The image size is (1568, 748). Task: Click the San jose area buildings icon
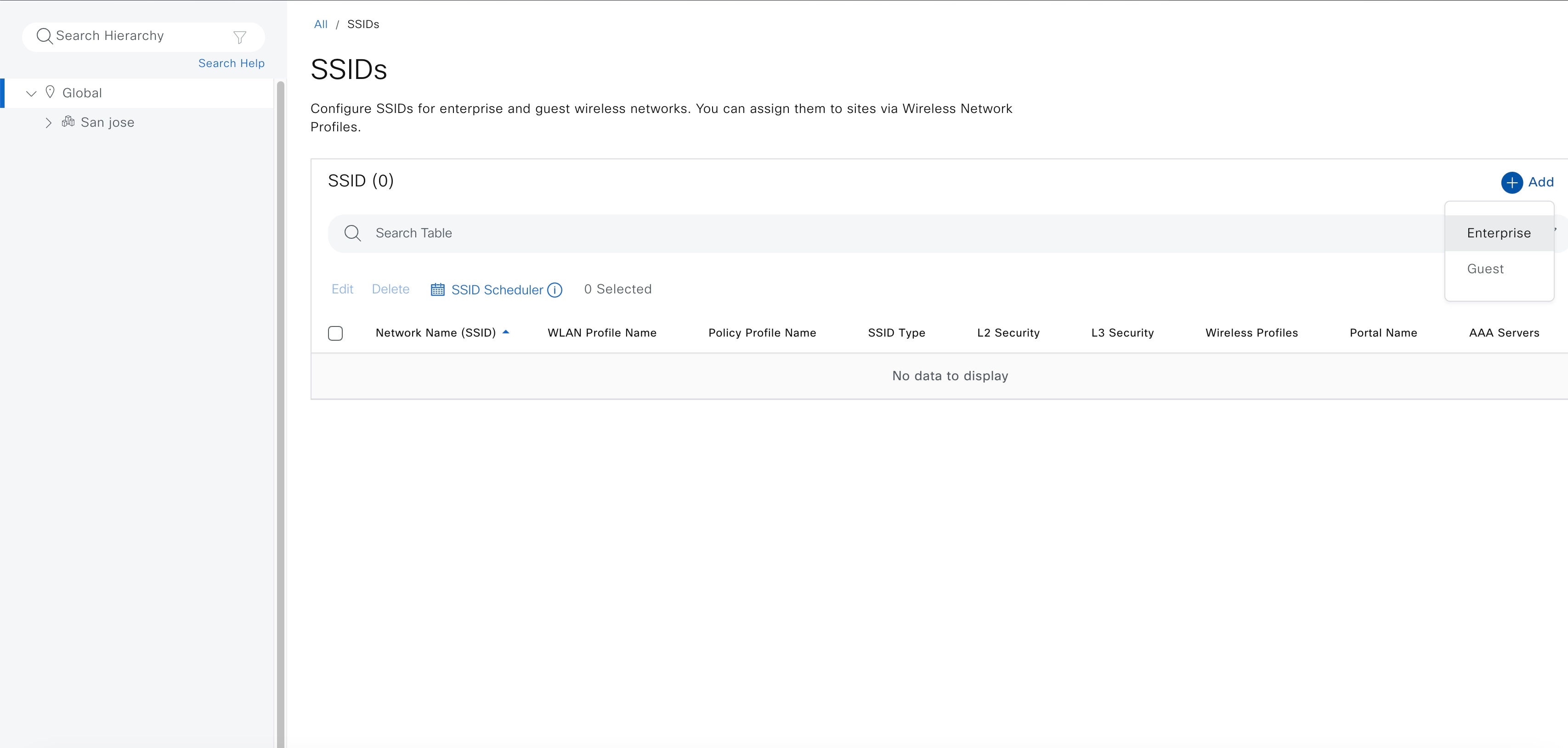(68, 122)
